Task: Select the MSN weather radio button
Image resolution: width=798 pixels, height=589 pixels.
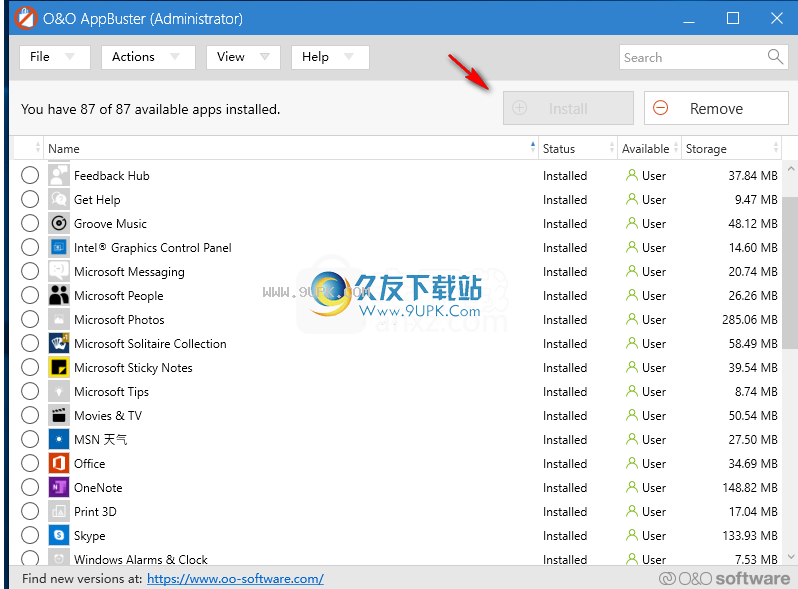Action: click(30, 439)
